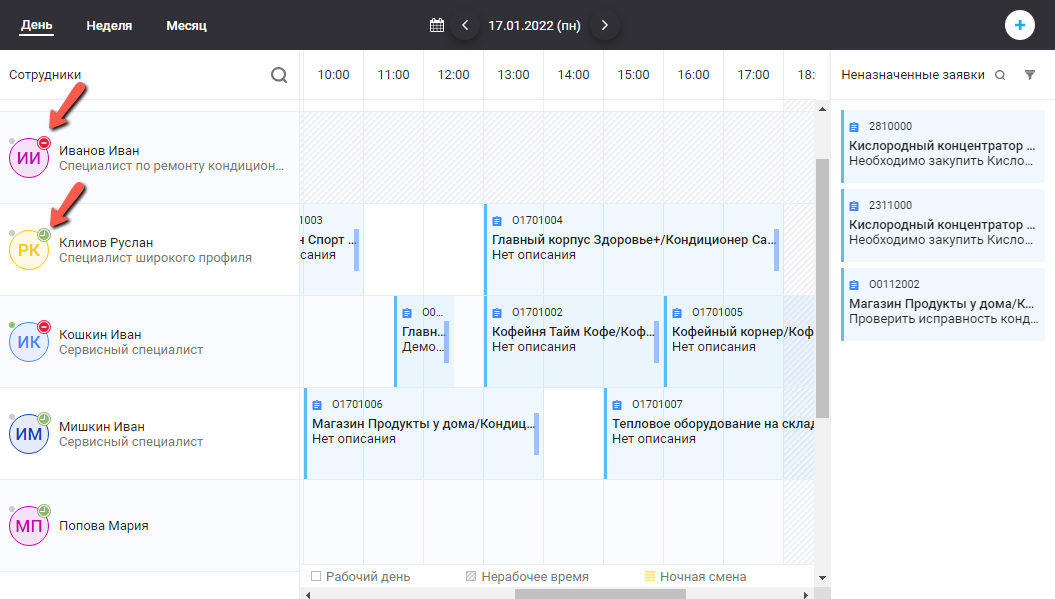Click Кошкин Иван avatar ИК
Screen dimensions: 1055x599
(x=29, y=342)
